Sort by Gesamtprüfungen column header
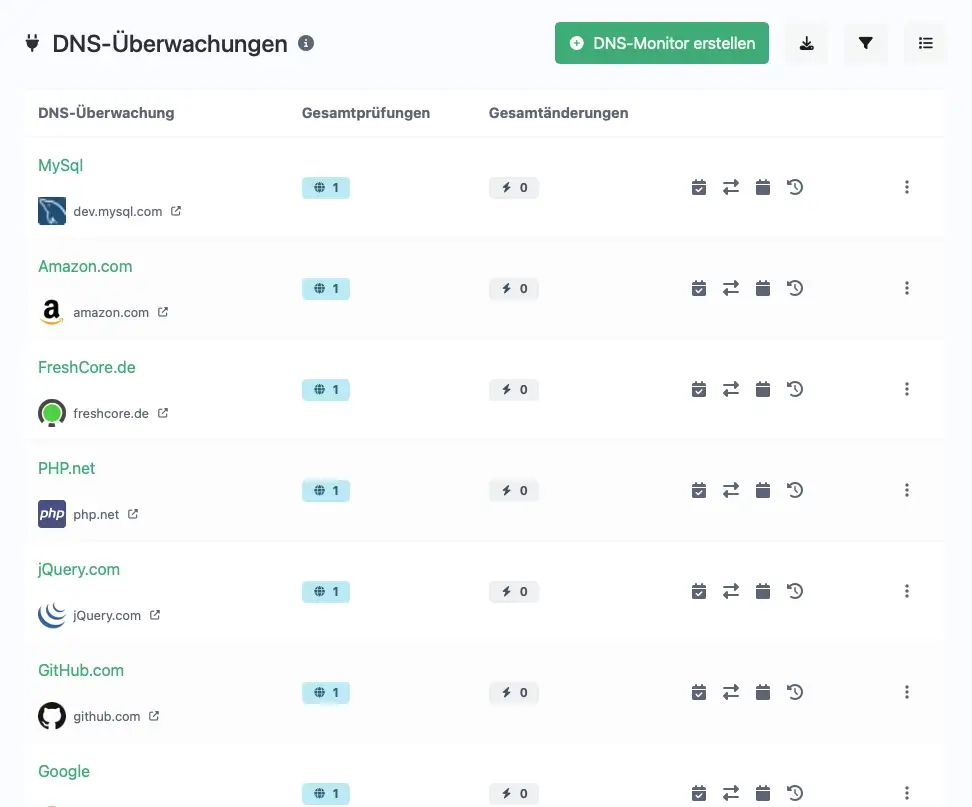Viewport: 972px width, 807px height. point(365,113)
